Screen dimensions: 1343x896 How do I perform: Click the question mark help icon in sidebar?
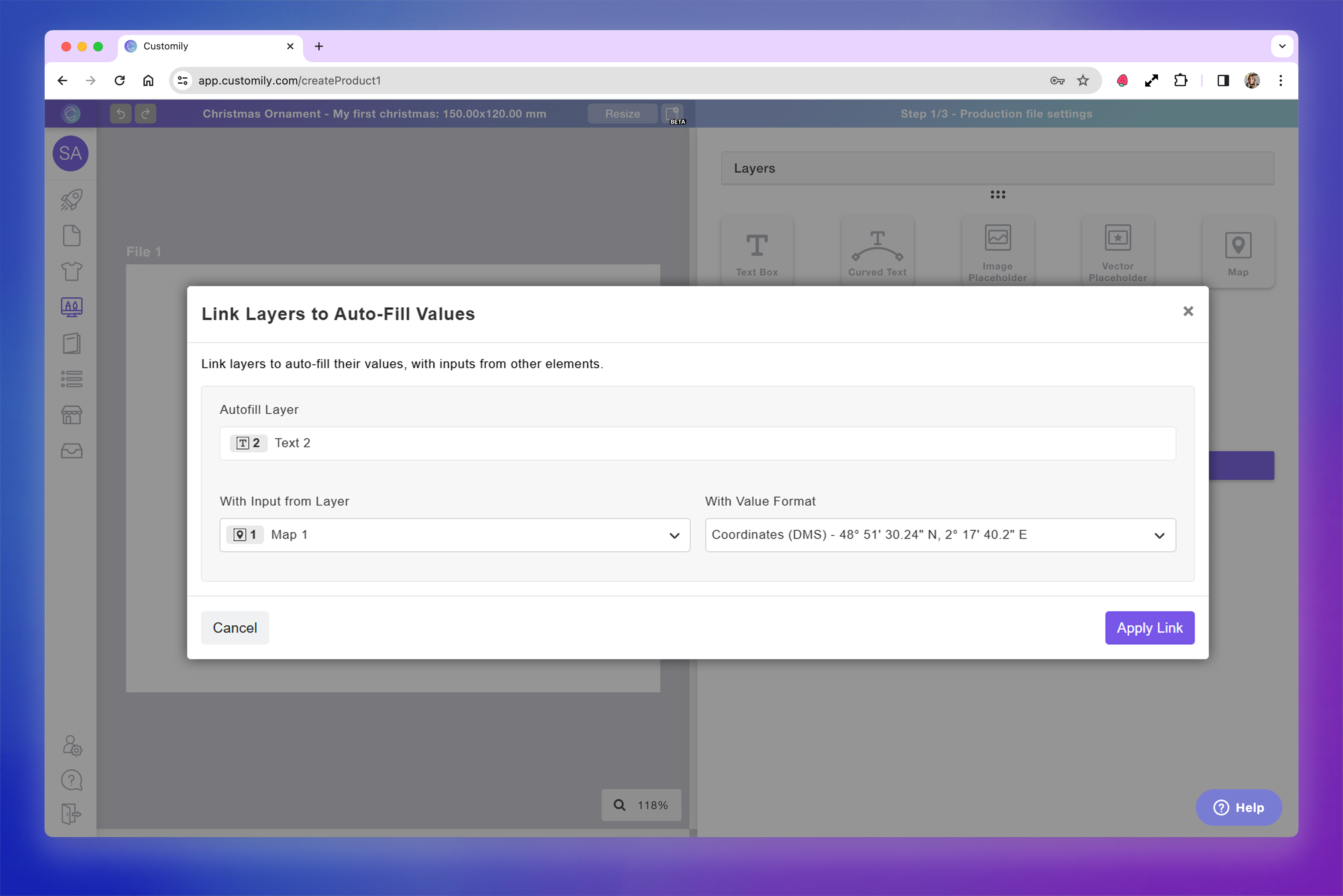coord(71,780)
